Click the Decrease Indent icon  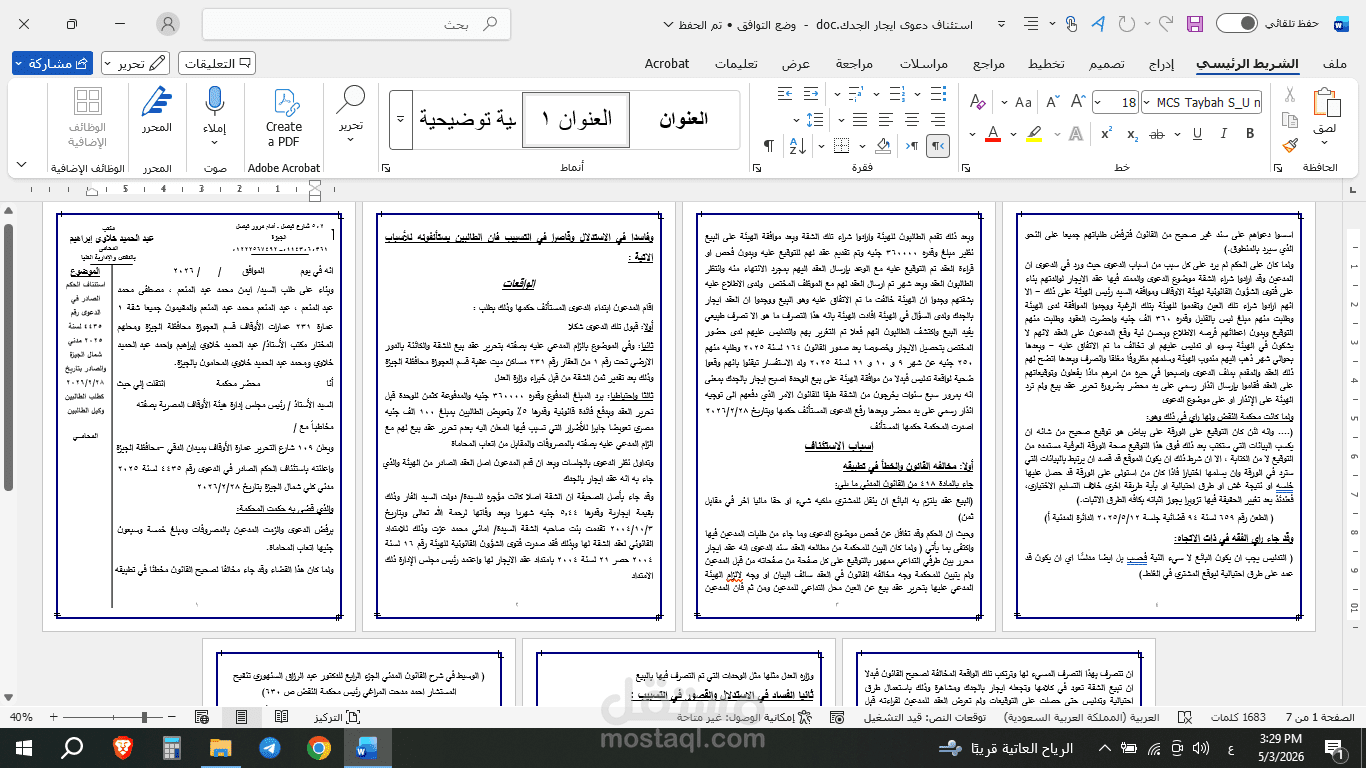click(x=811, y=94)
